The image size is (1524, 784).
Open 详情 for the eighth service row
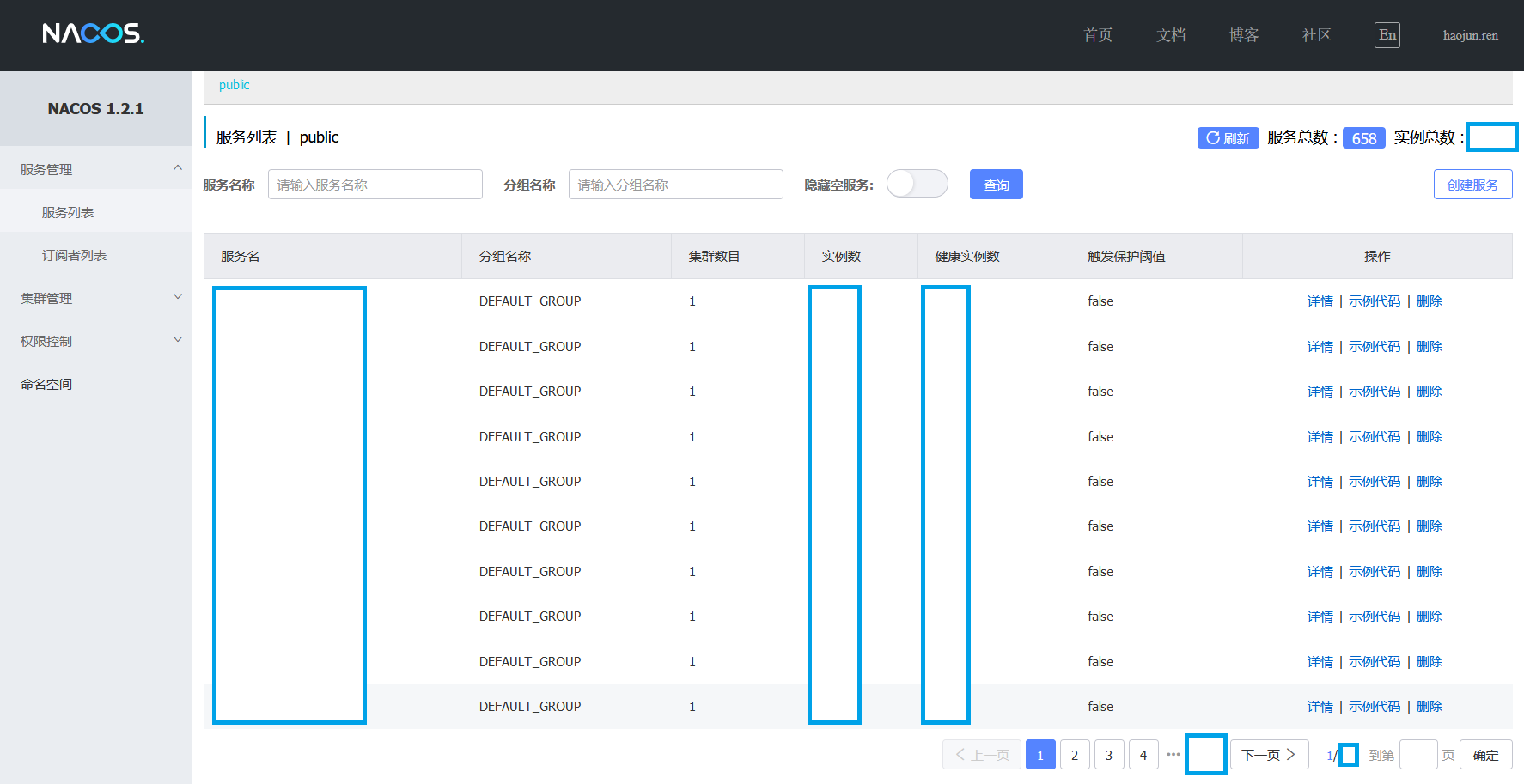(x=1320, y=617)
